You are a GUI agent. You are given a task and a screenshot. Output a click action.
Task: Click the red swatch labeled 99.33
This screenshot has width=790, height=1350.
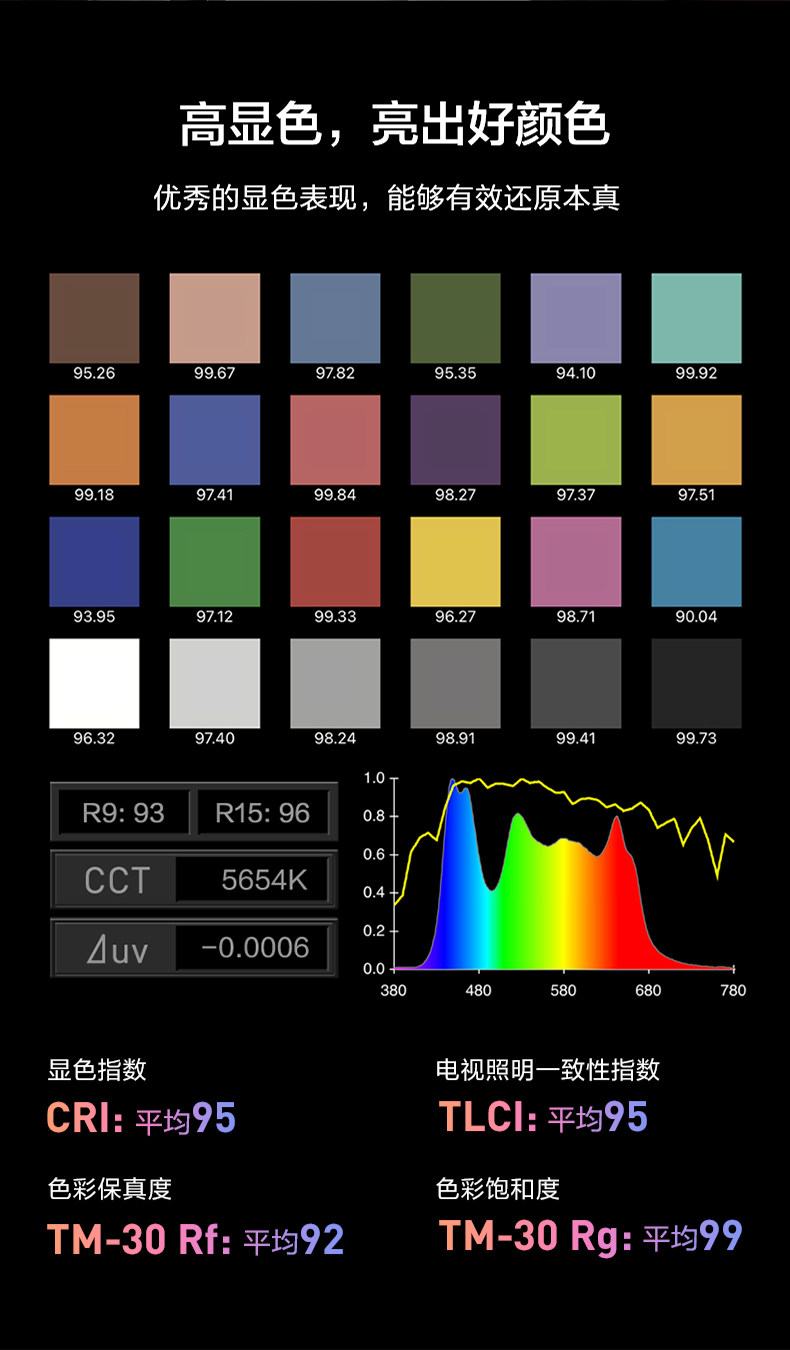point(335,562)
